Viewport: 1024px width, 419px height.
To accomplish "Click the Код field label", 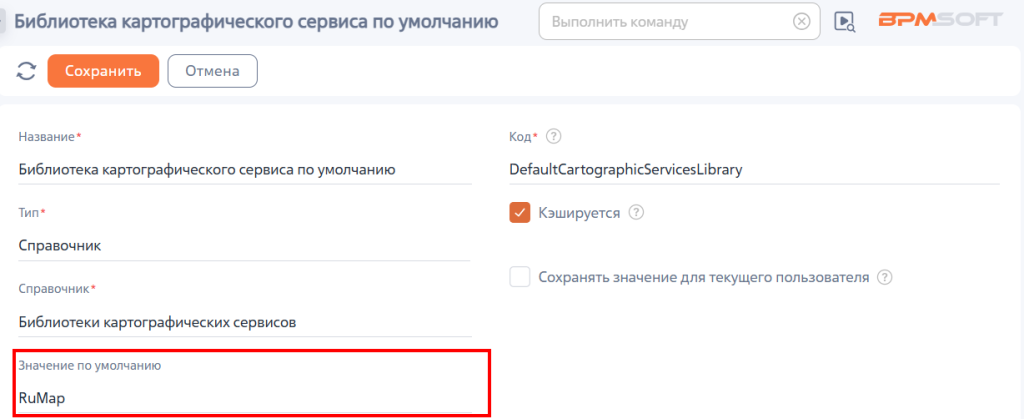I will click(x=521, y=137).
